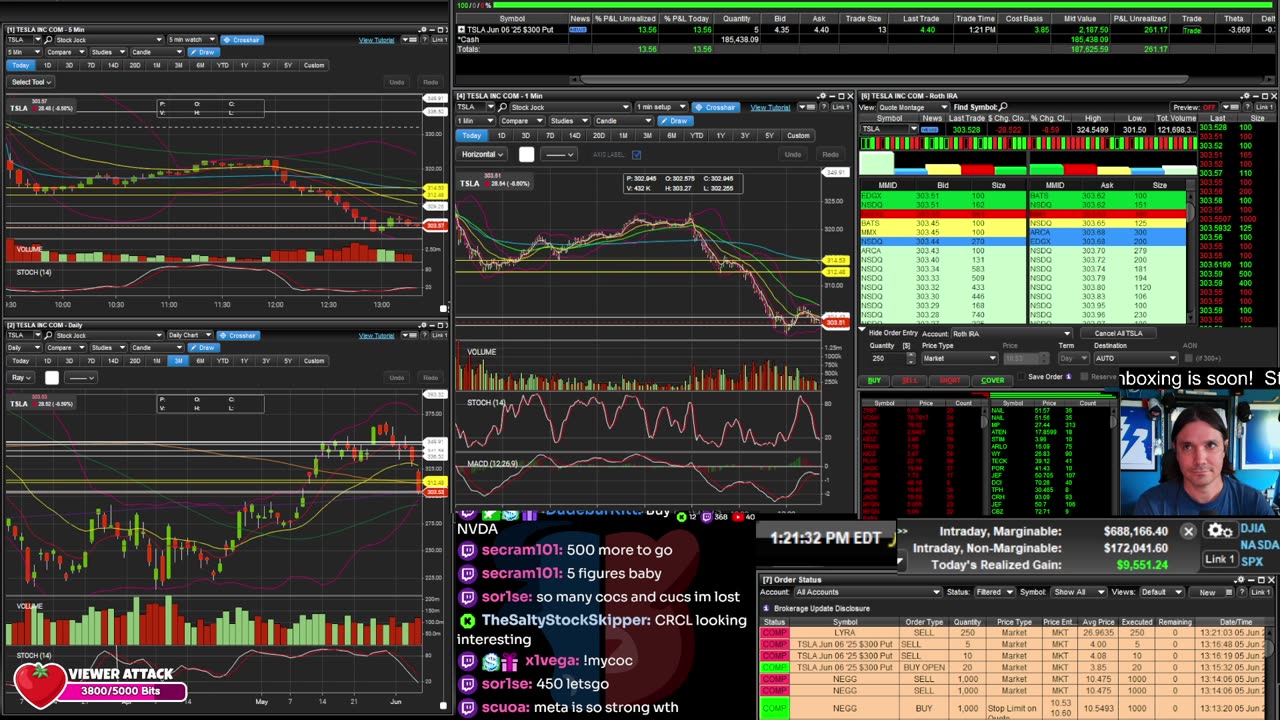The width and height of the screenshot is (1280, 720).
Task: Click the red SELL button
Action: point(909,380)
